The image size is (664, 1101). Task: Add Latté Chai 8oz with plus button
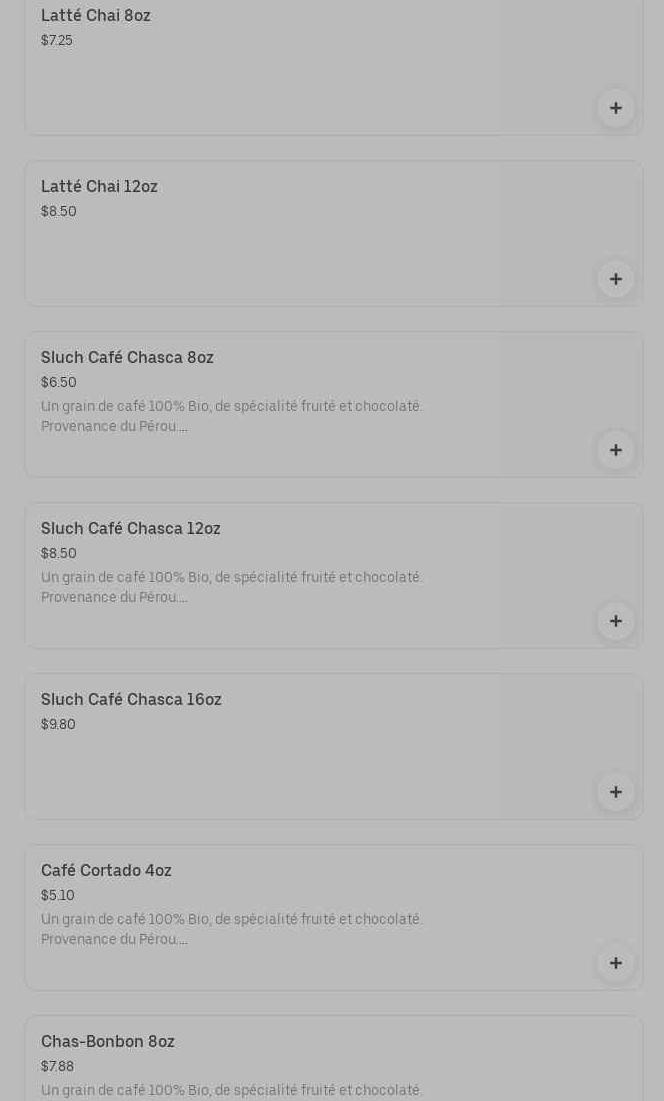coord(616,108)
